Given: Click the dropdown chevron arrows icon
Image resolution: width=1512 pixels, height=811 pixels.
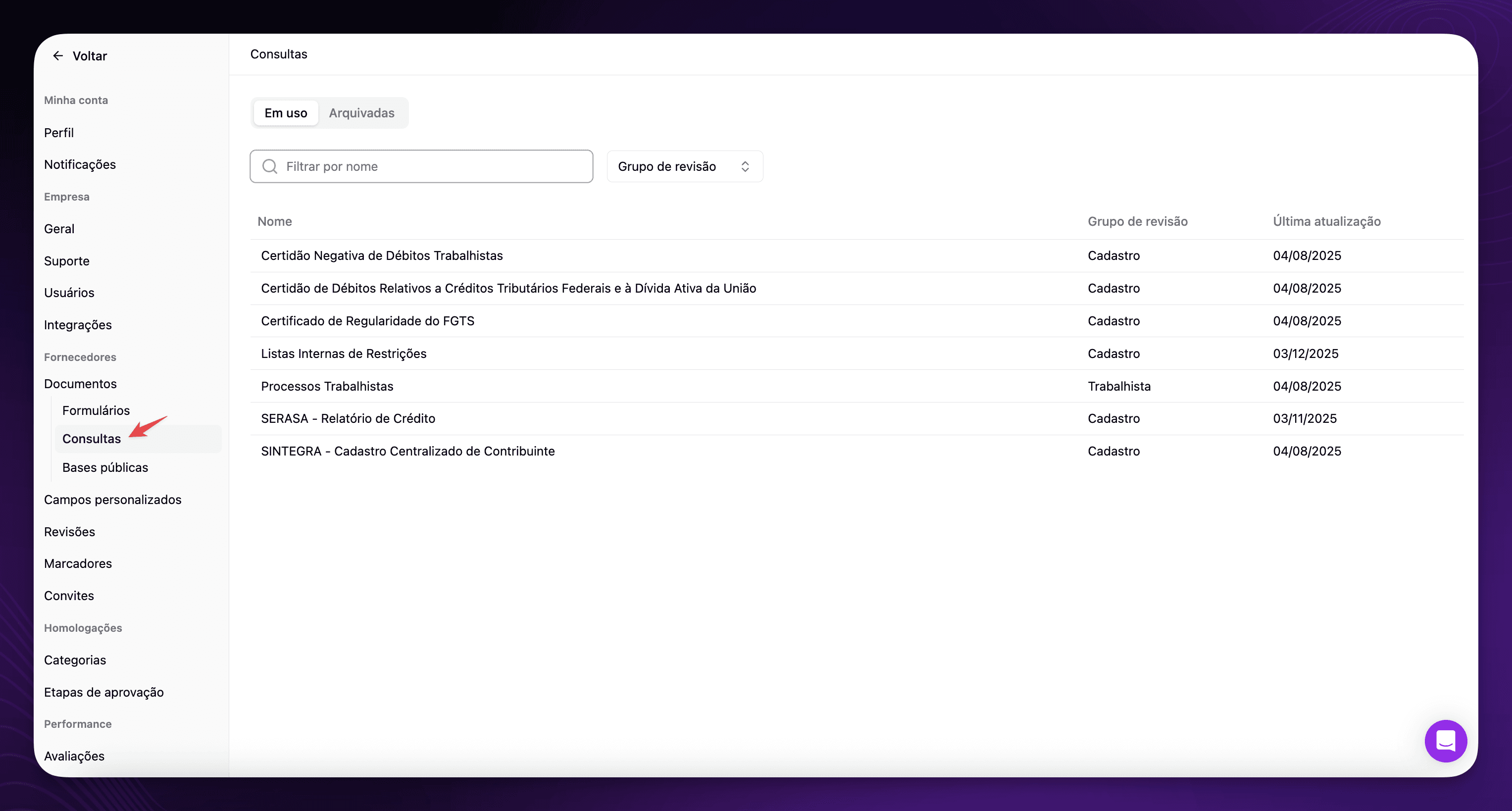Looking at the screenshot, I should click(x=745, y=167).
